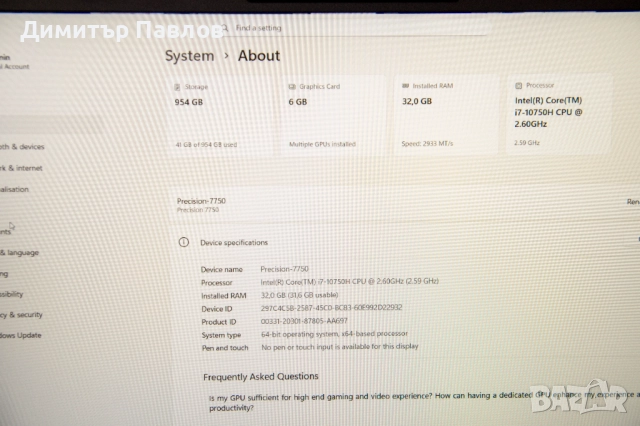
Task: Open the security sidebar item
Action: click(x=21, y=315)
